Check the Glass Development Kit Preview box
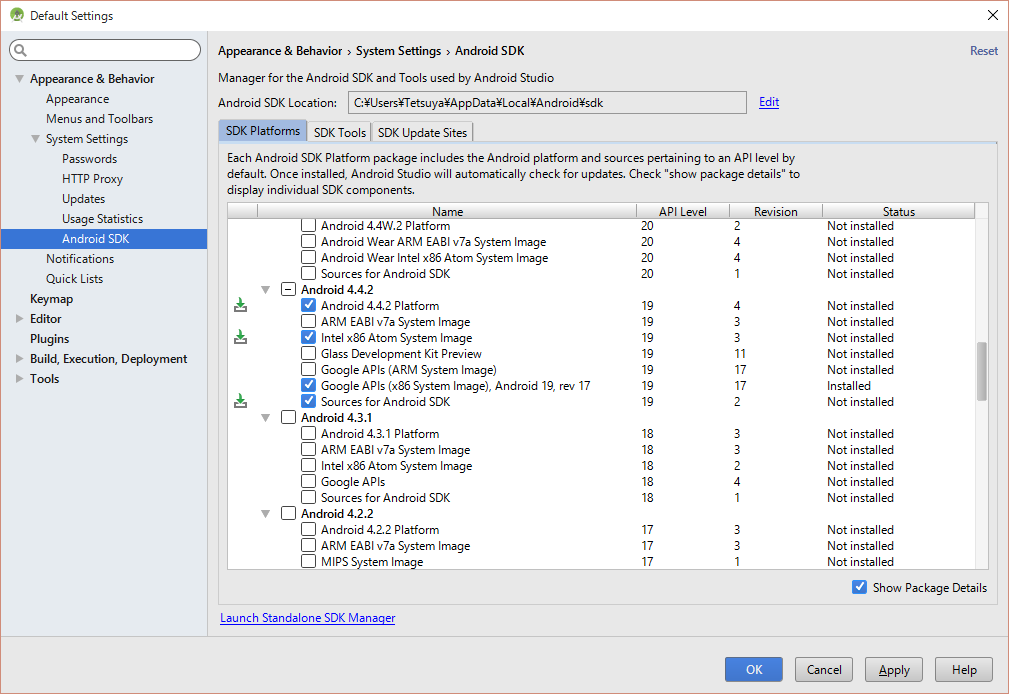Viewport: 1009px width, 694px height. pyautogui.click(x=309, y=353)
